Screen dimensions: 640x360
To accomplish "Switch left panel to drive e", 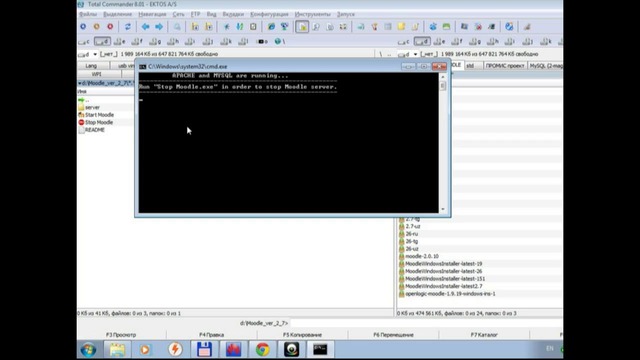I will 120,42.
